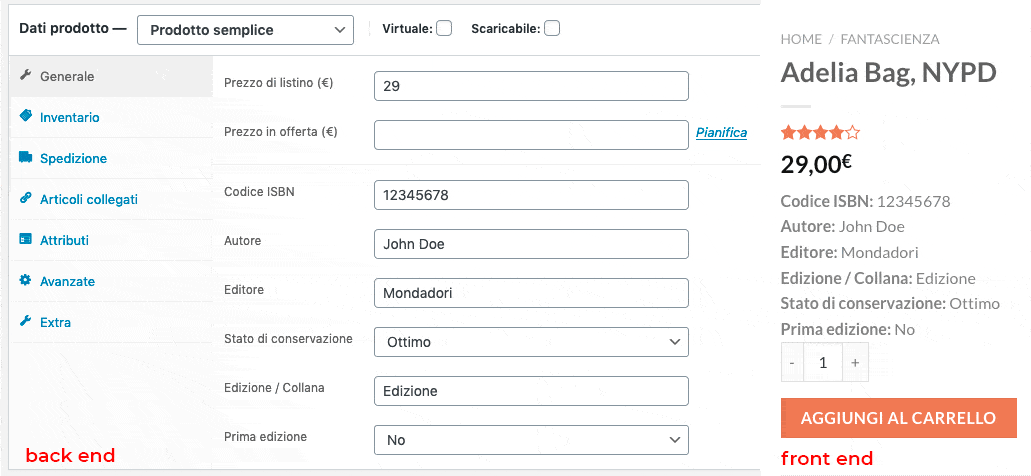Open the Prodotto semplice product type dropdown
This screenshot has width=1031, height=476.
point(245,30)
